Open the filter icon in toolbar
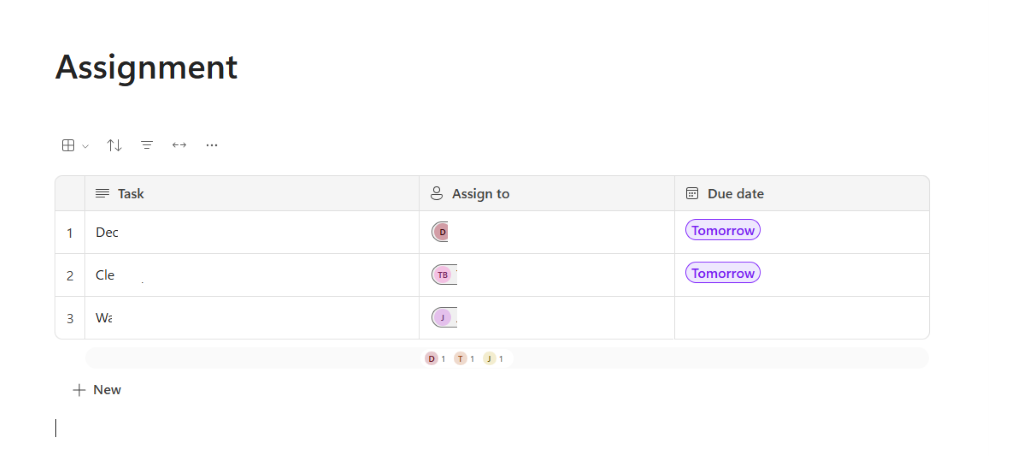This screenshot has height=456, width=1024. tap(147, 145)
